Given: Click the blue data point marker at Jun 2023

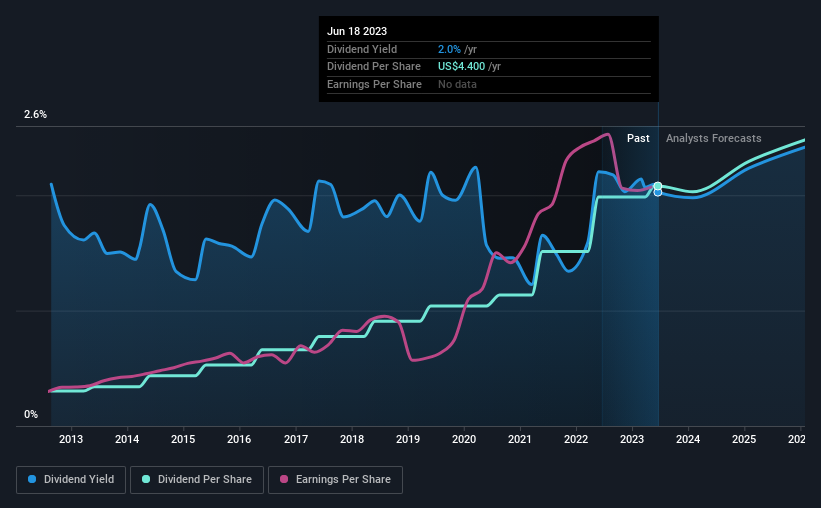Looking at the screenshot, I should (658, 193).
